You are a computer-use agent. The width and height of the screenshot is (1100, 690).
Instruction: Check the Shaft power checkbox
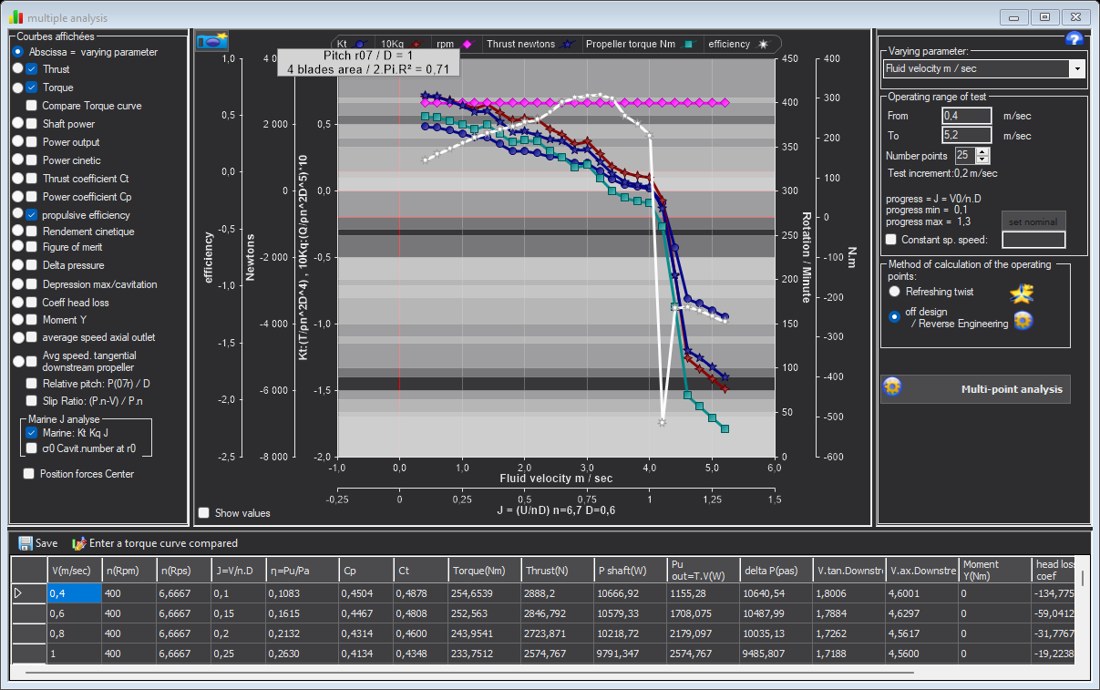pos(32,123)
